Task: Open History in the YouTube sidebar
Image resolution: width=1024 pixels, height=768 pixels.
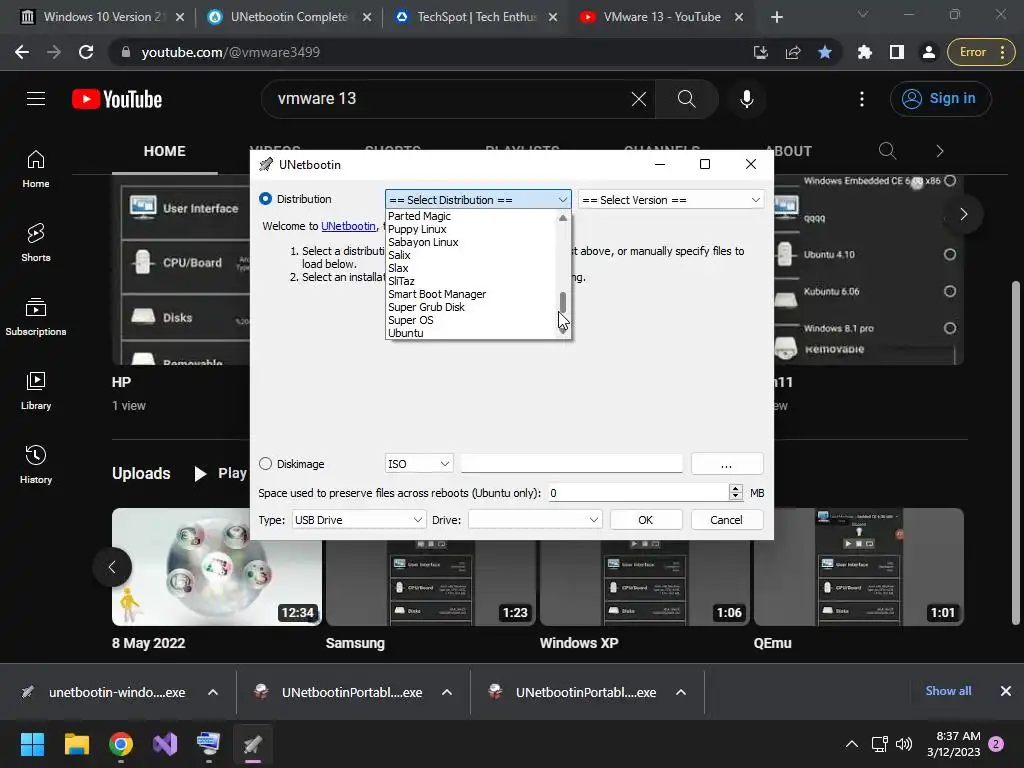Action: (36, 464)
